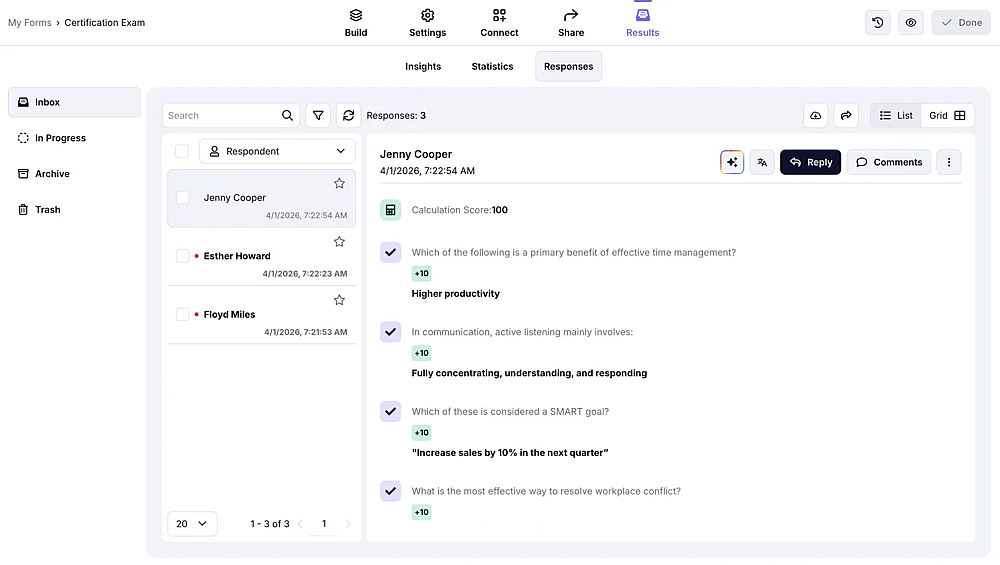Viewport: 1000px width, 565px height.
Task: Open the filter funnel icon
Action: tap(318, 115)
